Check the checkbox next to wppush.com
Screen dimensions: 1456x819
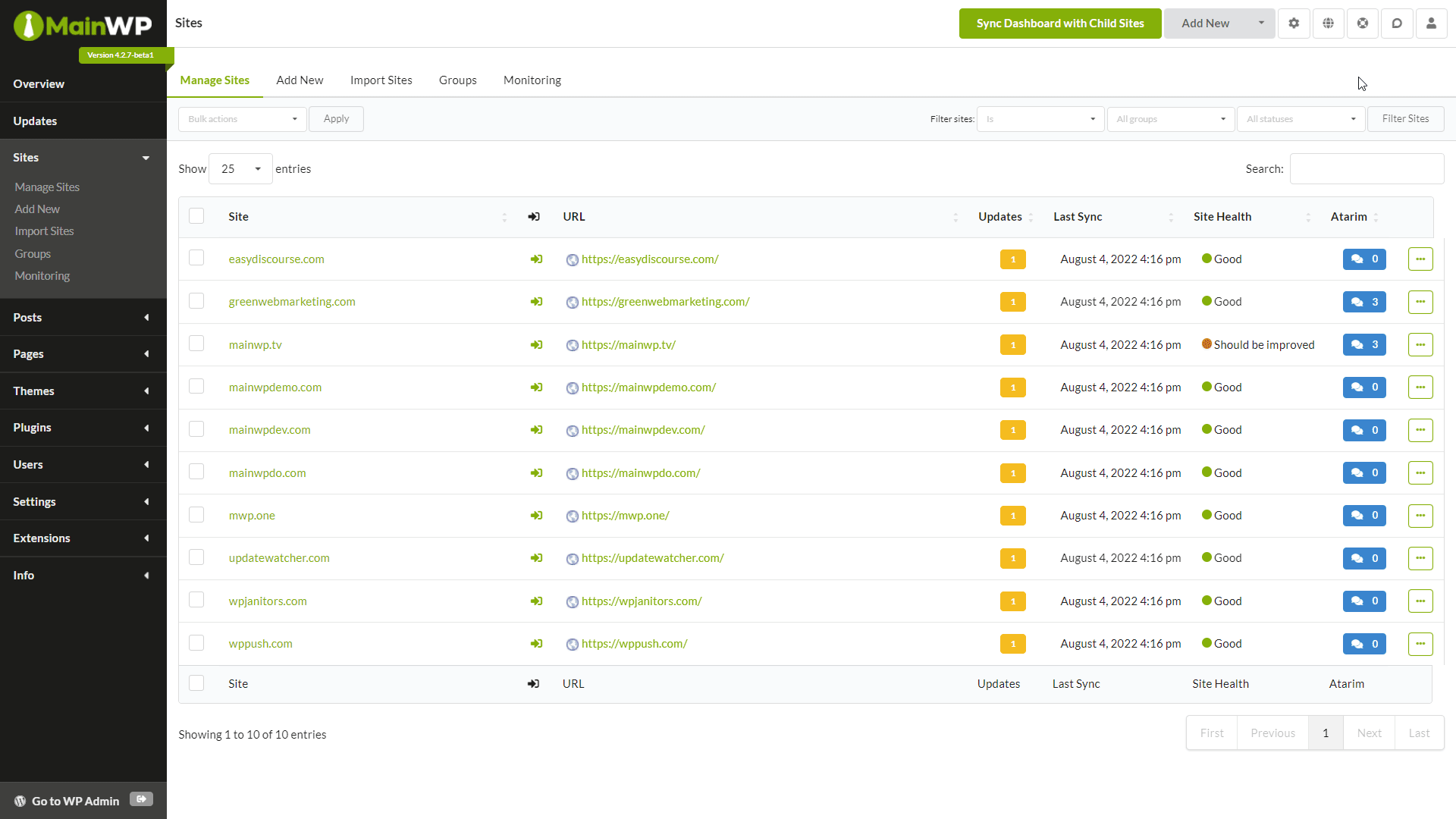pos(196,642)
